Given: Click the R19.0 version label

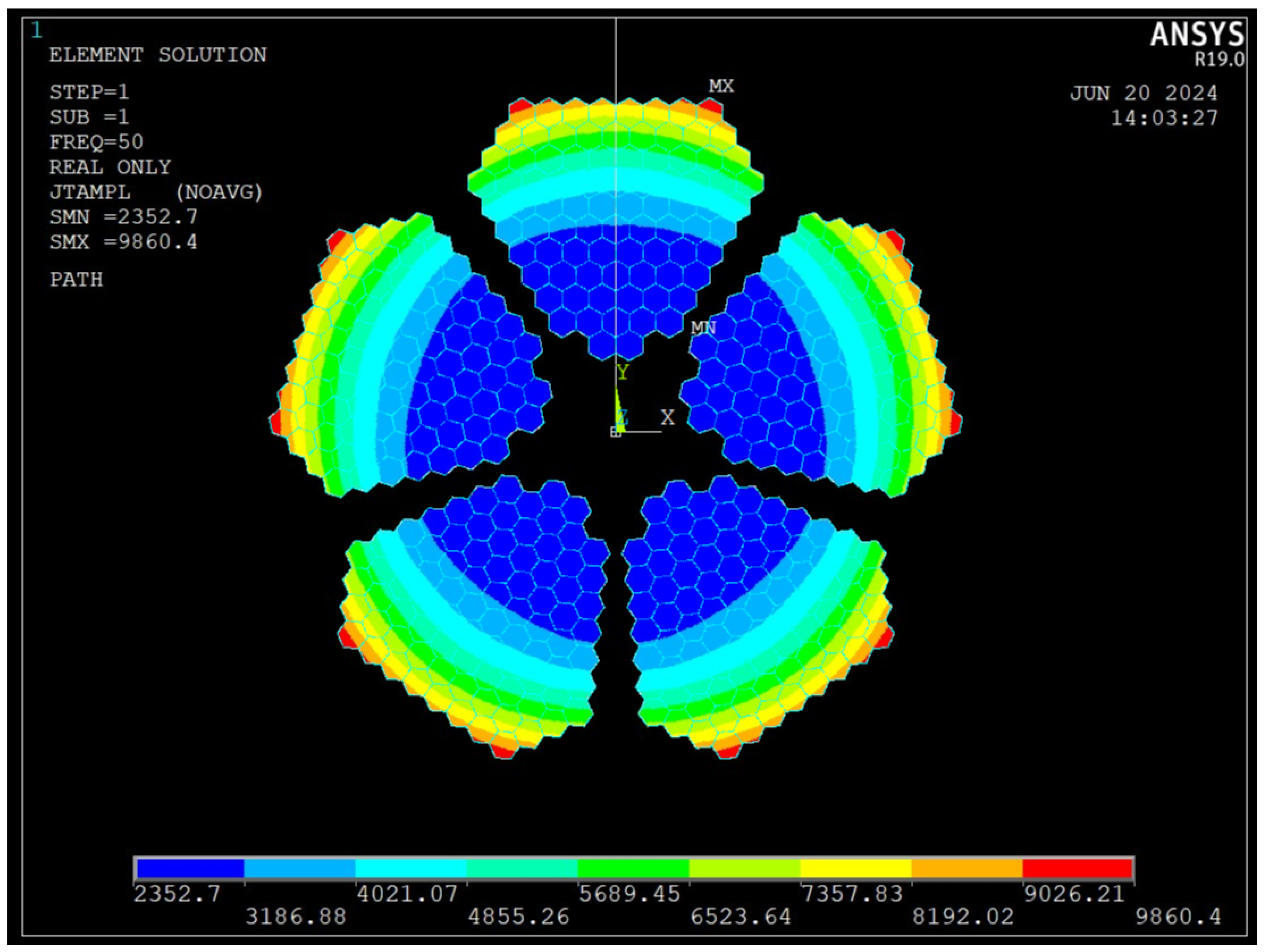Looking at the screenshot, I should 1219,59.
